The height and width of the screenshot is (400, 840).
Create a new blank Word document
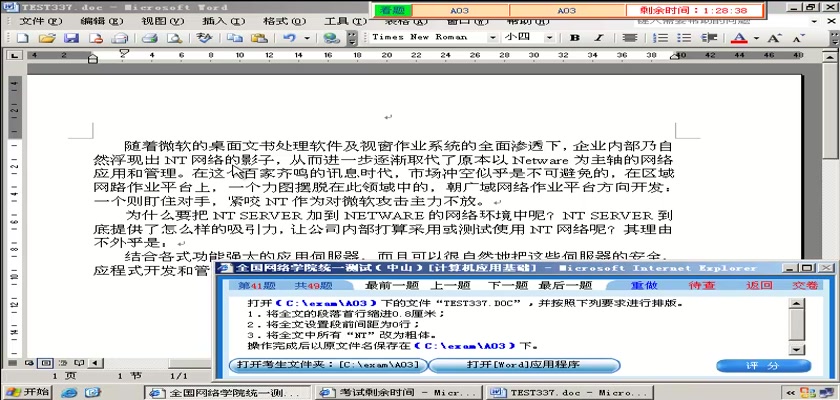23,37
